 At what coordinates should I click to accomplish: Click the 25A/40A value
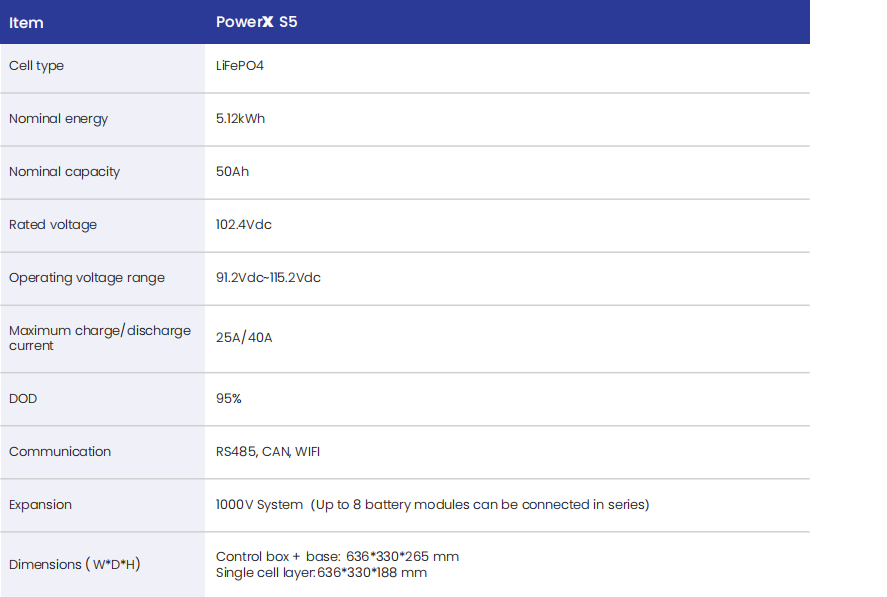[x=244, y=338]
